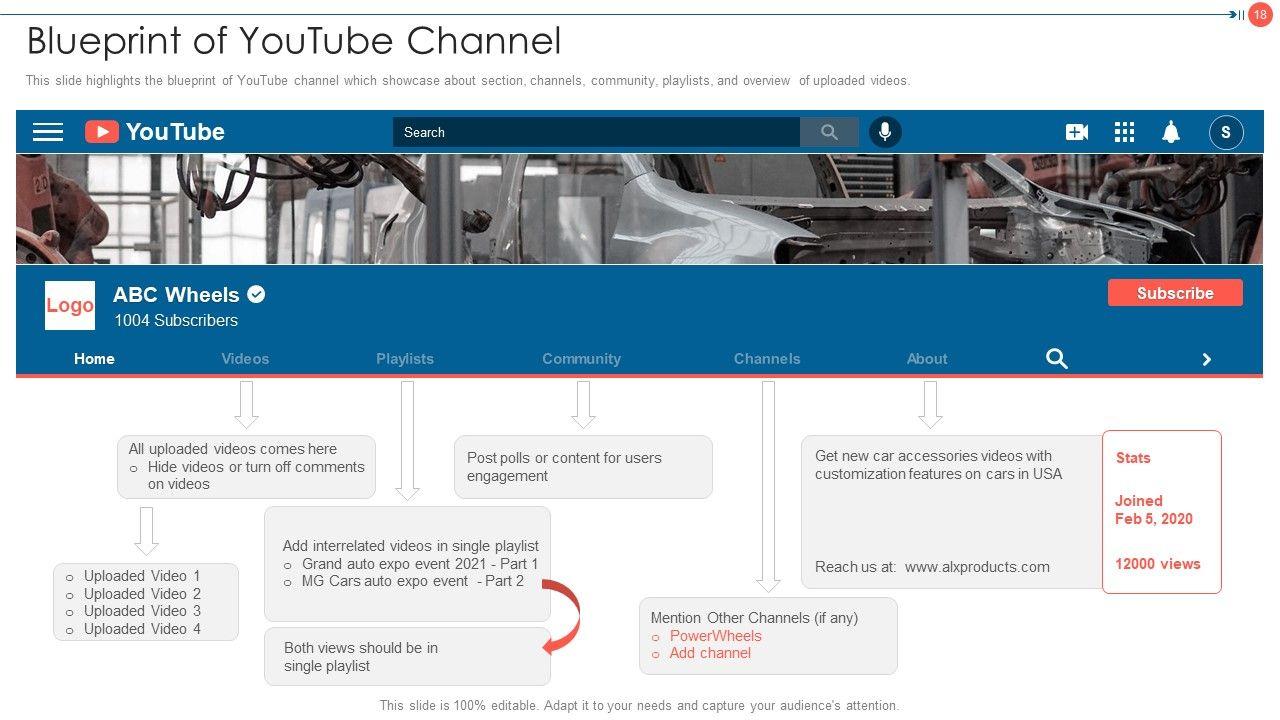Click inside the Search input field
Screen dimensions: 1280x720
[x=595, y=132]
